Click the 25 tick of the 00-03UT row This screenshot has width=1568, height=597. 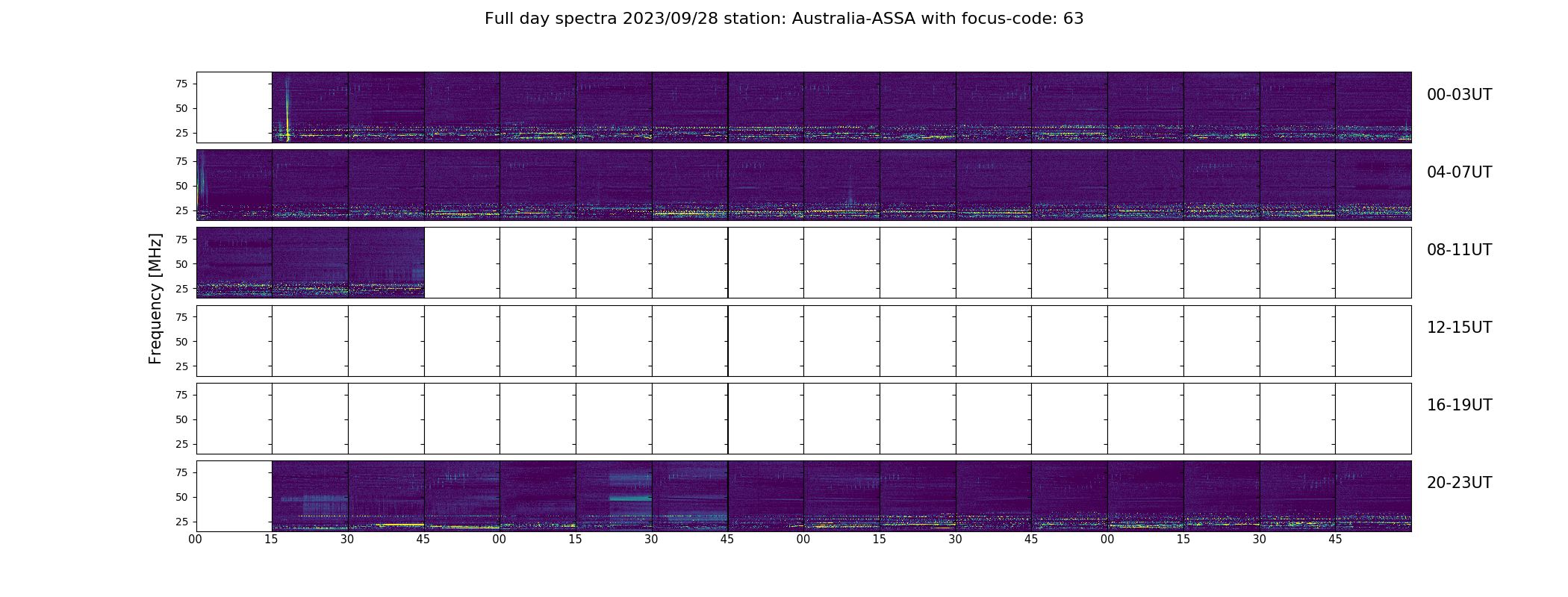pyautogui.click(x=181, y=133)
